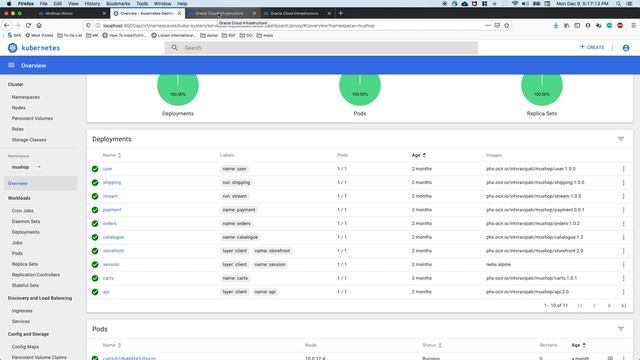The image size is (640, 360).
Task: Open the payment deployment link
Action: (112, 210)
